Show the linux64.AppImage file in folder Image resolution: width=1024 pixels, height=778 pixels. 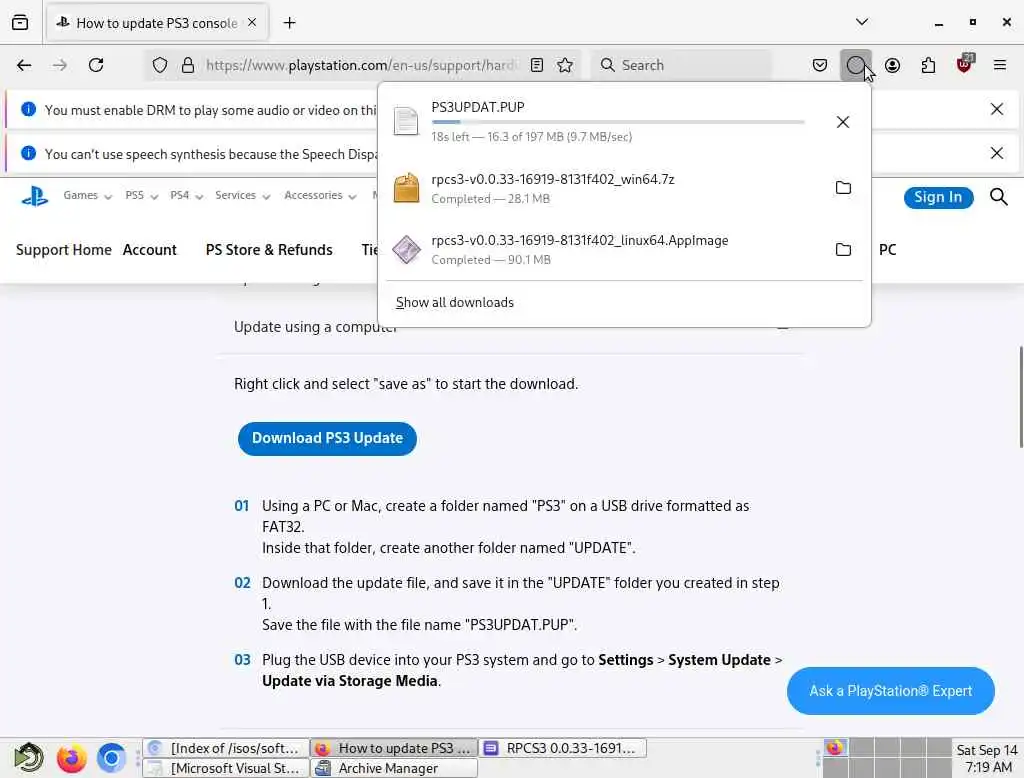point(843,249)
